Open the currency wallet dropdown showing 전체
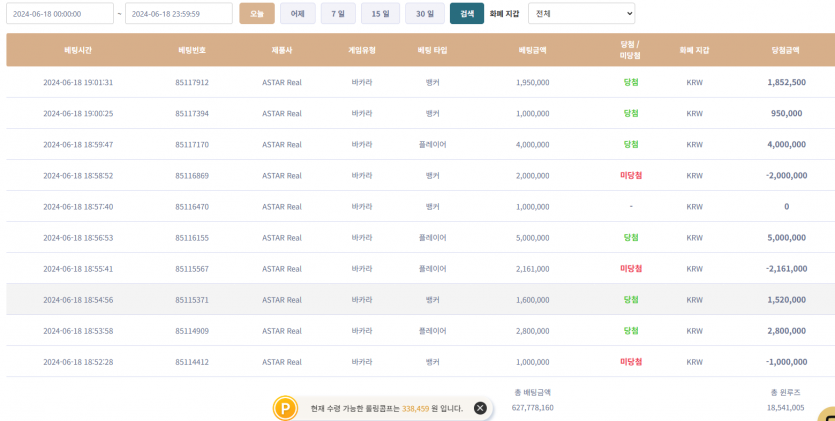 [582, 14]
